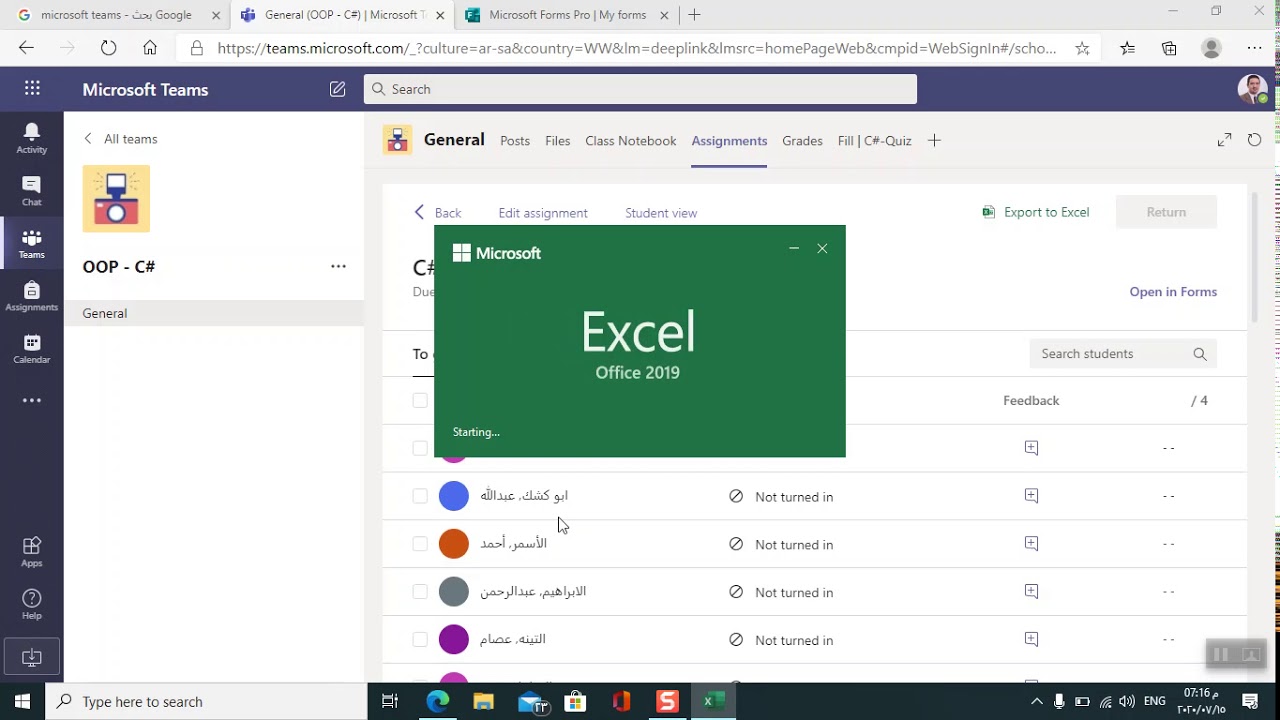The height and width of the screenshot is (720, 1280).
Task: Open the Windows Start menu
Action: pyautogui.click(x=22, y=701)
